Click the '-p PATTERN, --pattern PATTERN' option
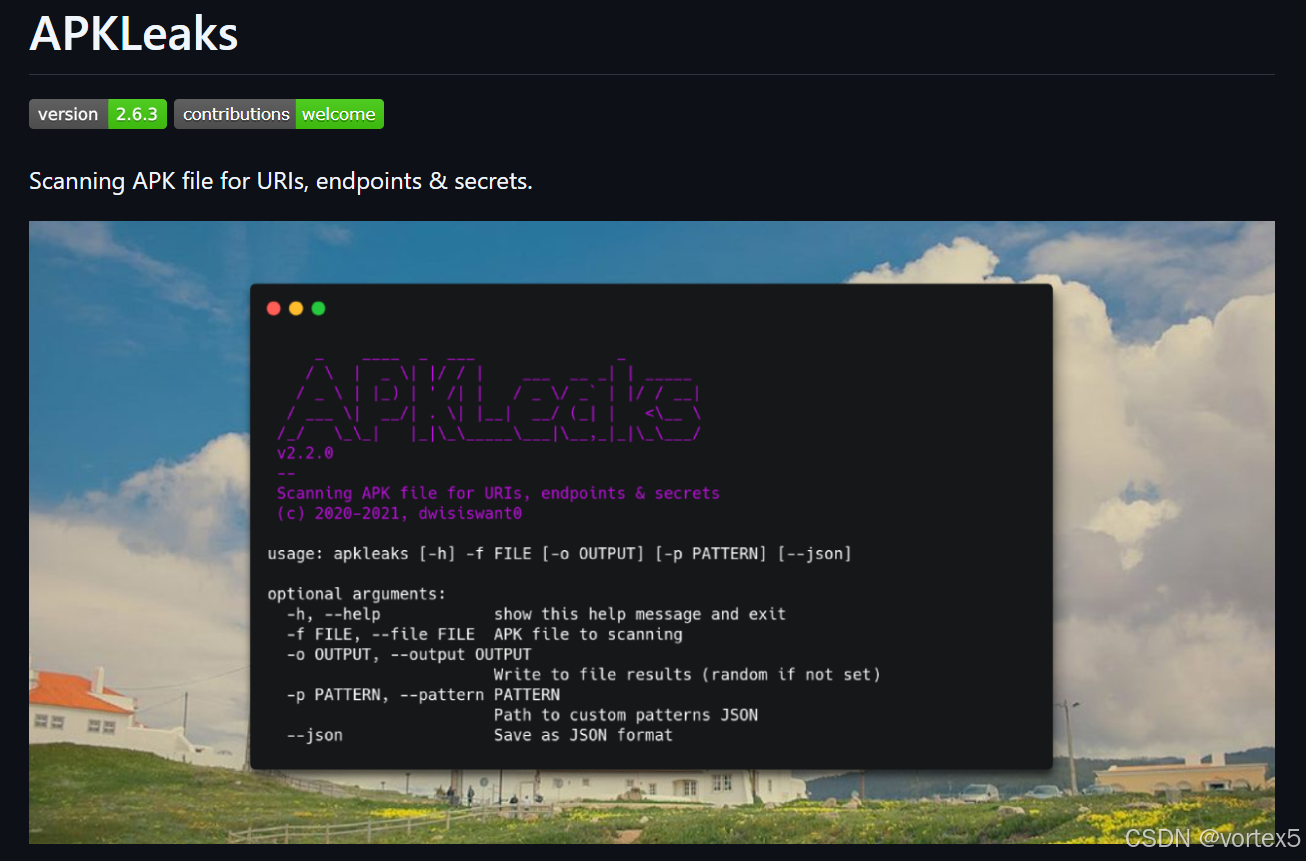This screenshot has width=1306, height=861. click(423, 694)
